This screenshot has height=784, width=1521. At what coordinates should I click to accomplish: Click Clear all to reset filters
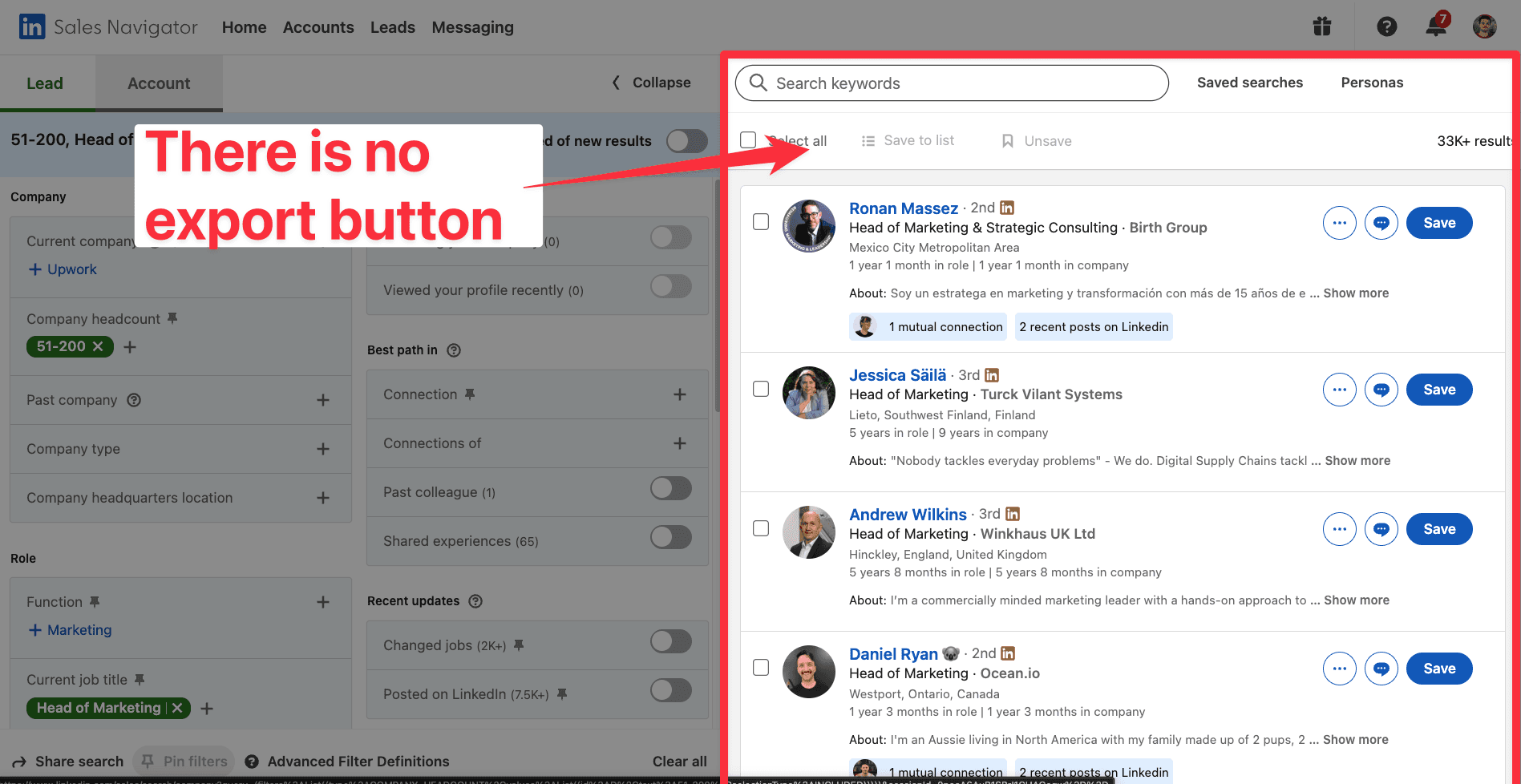click(679, 761)
